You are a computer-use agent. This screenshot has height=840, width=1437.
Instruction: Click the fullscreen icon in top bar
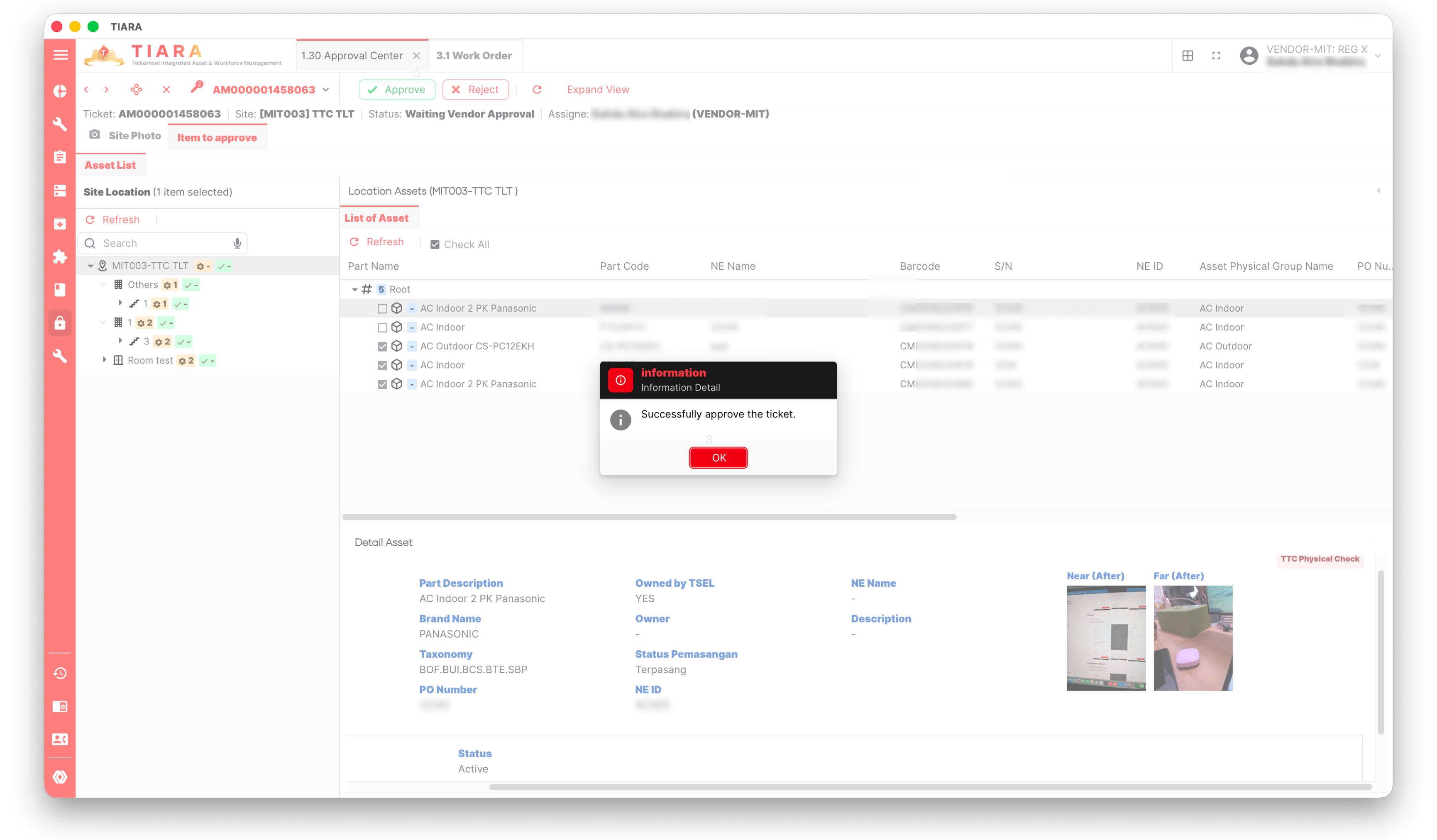(1216, 55)
